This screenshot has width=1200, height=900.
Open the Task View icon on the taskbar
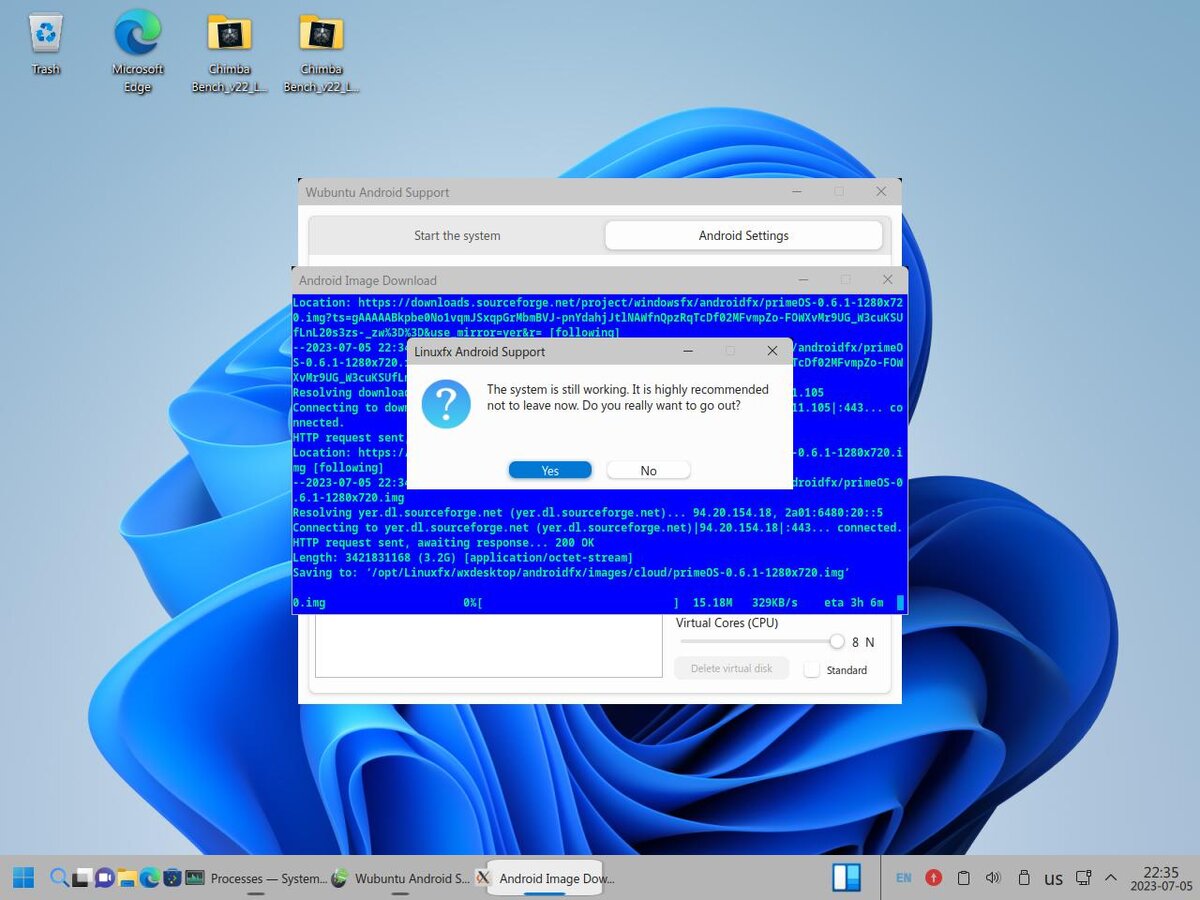click(x=82, y=878)
